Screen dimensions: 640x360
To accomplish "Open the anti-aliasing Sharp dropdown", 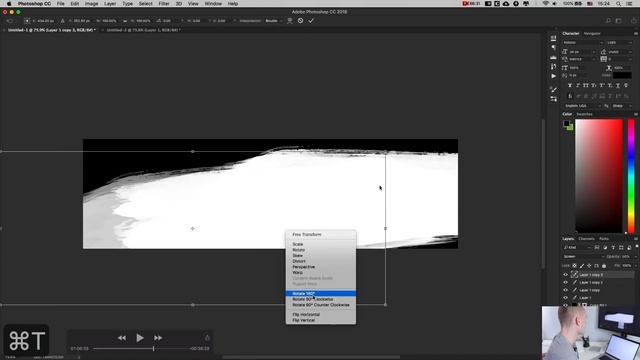I will 622,106.
